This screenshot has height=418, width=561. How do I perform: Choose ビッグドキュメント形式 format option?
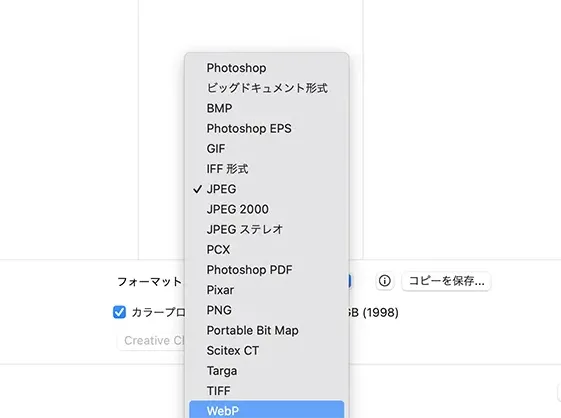pos(267,88)
